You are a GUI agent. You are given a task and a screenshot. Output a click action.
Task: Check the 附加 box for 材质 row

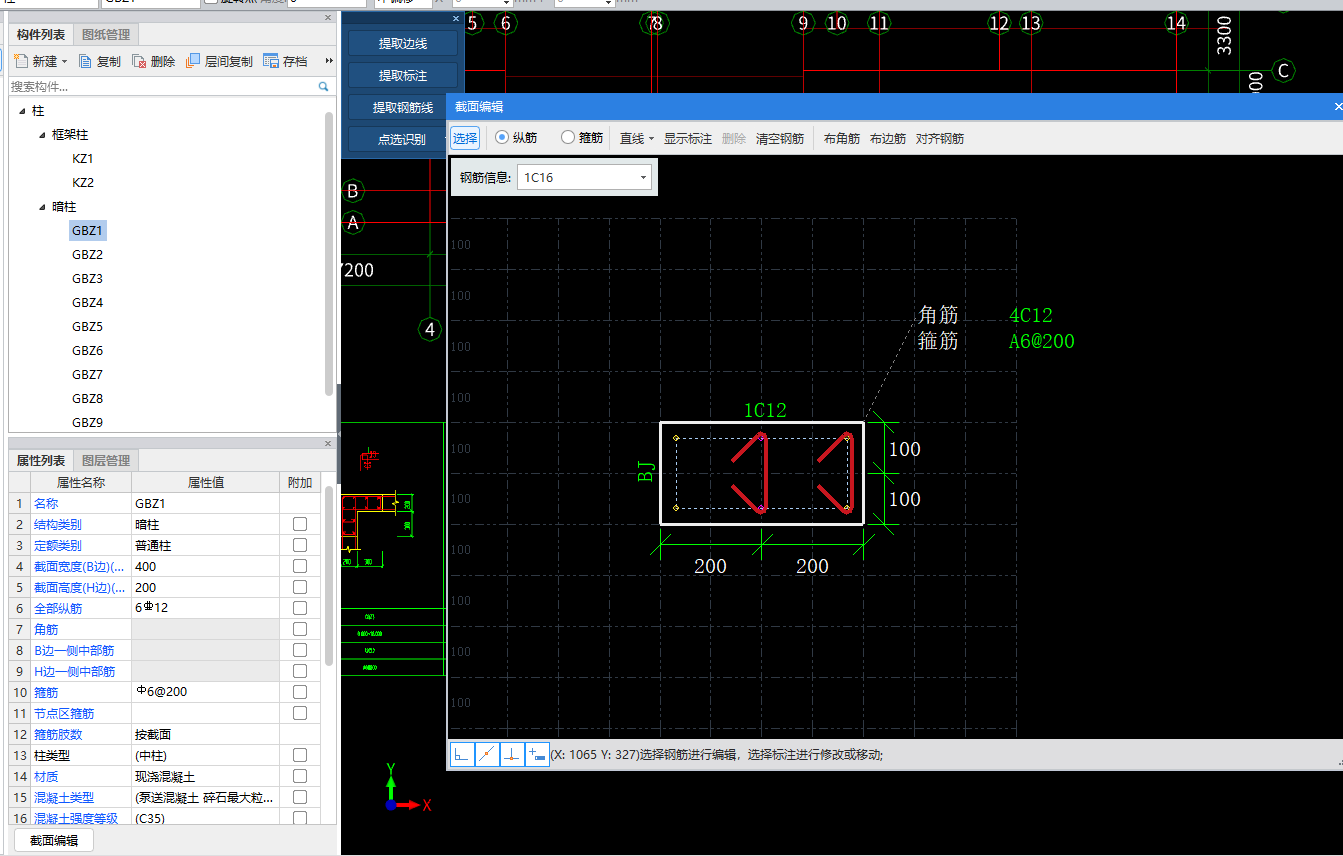(300, 776)
